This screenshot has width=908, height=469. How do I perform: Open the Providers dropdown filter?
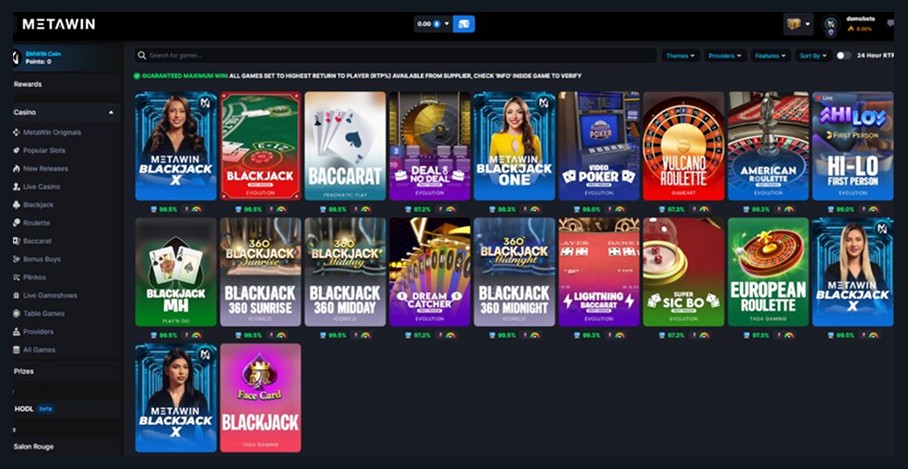click(x=725, y=56)
